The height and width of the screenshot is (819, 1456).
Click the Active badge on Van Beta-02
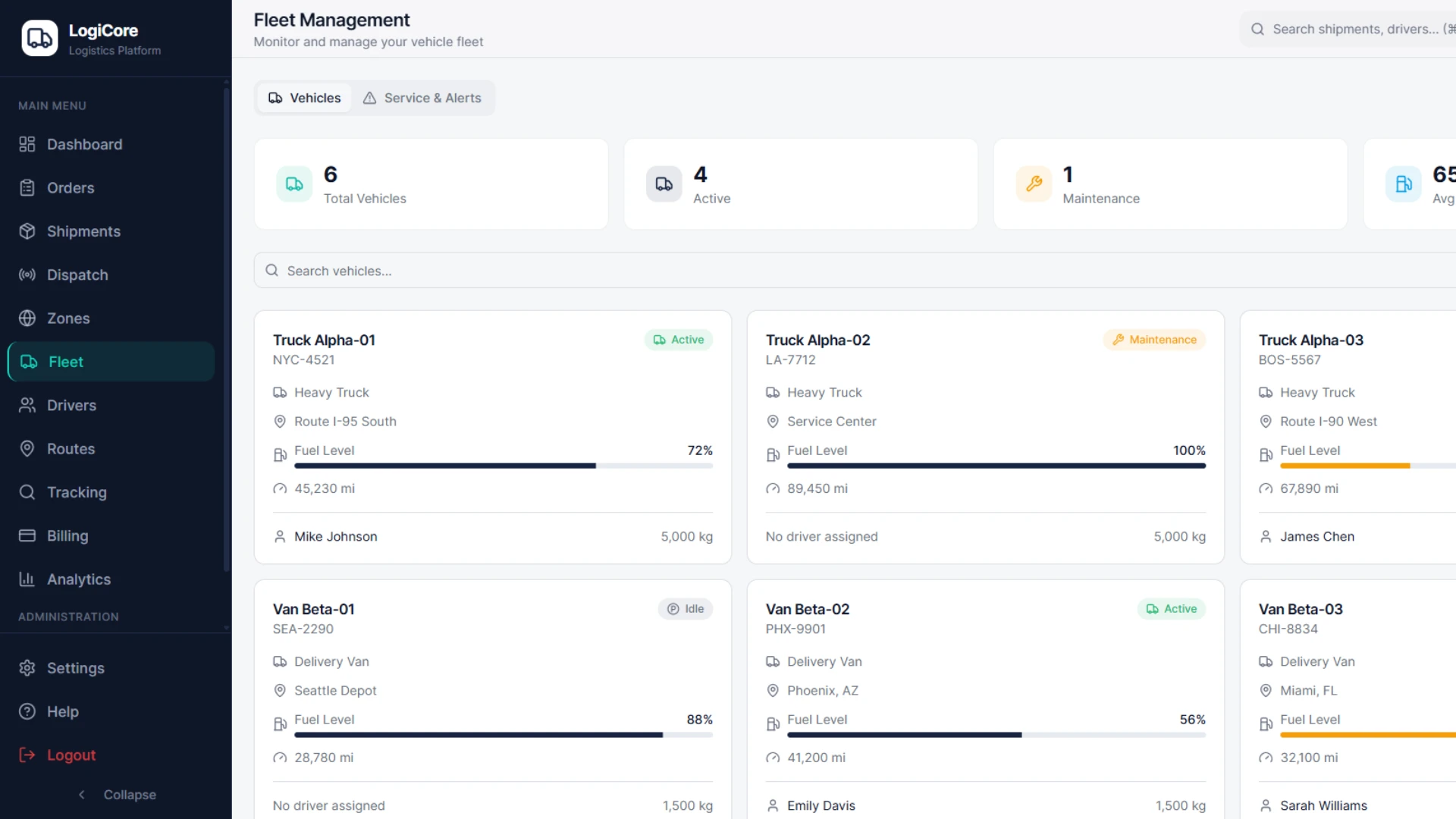(x=1172, y=609)
